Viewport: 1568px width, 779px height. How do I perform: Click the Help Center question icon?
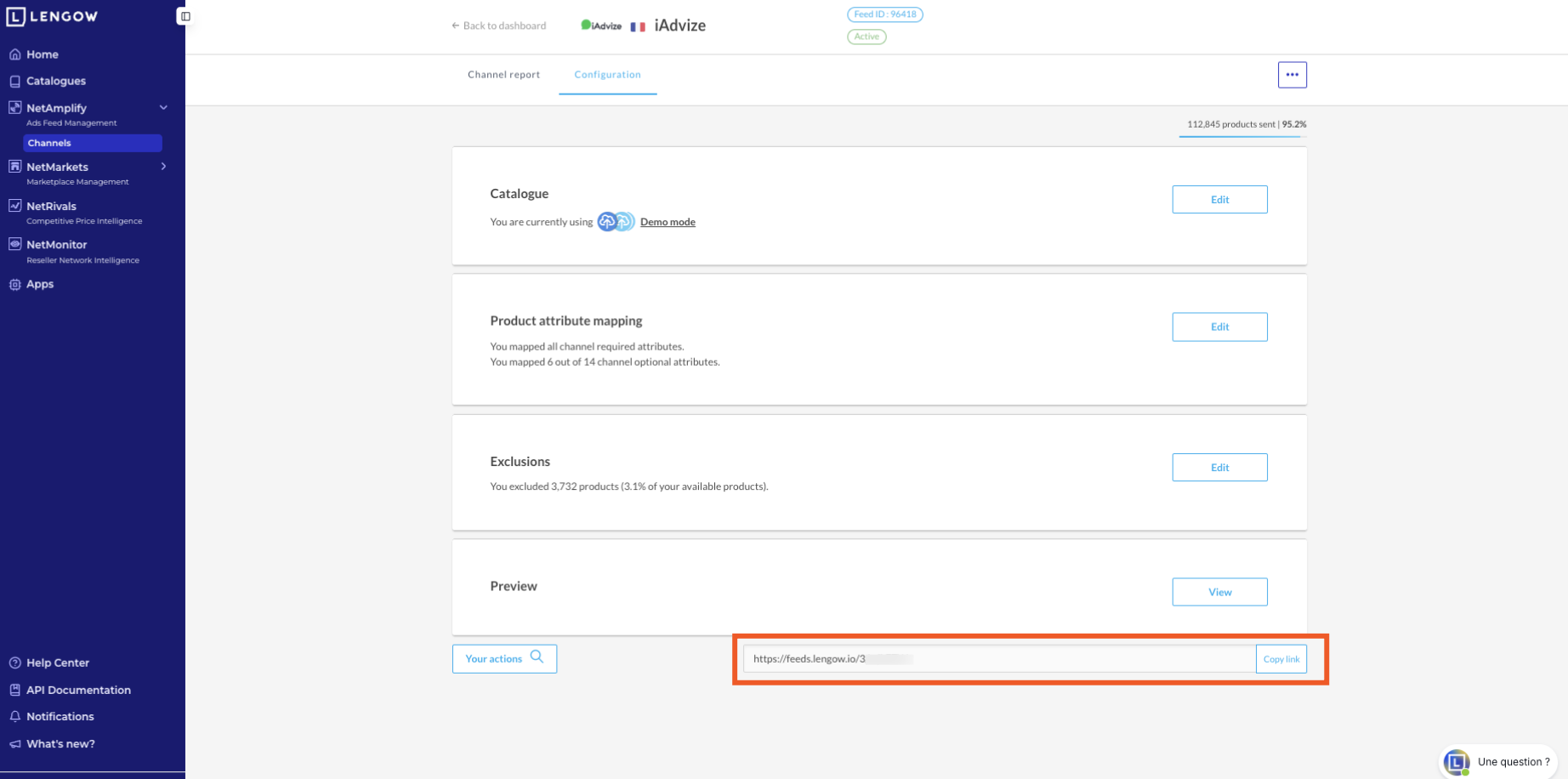coord(14,662)
